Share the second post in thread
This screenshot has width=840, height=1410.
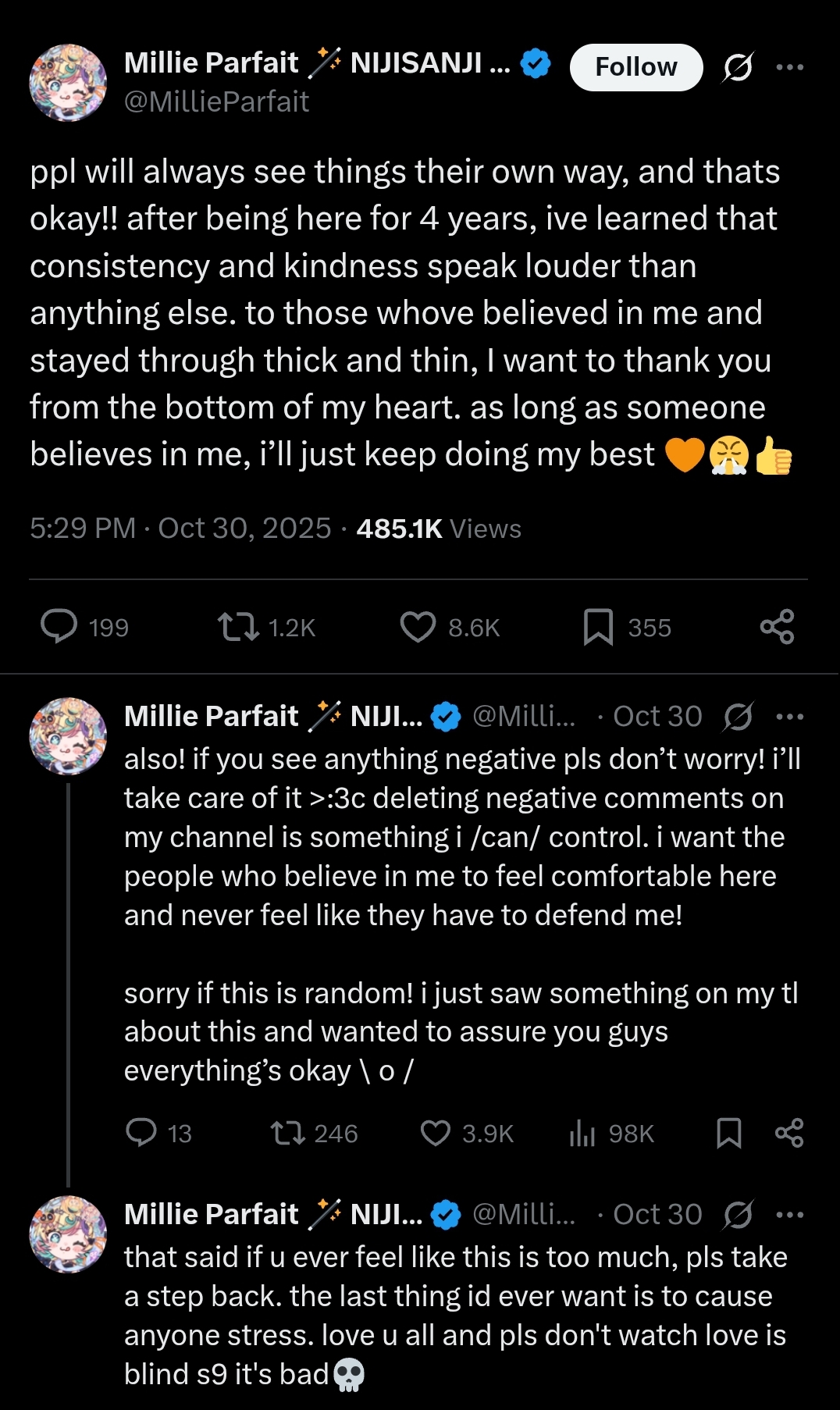pyautogui.click(x=788, y=1133)
